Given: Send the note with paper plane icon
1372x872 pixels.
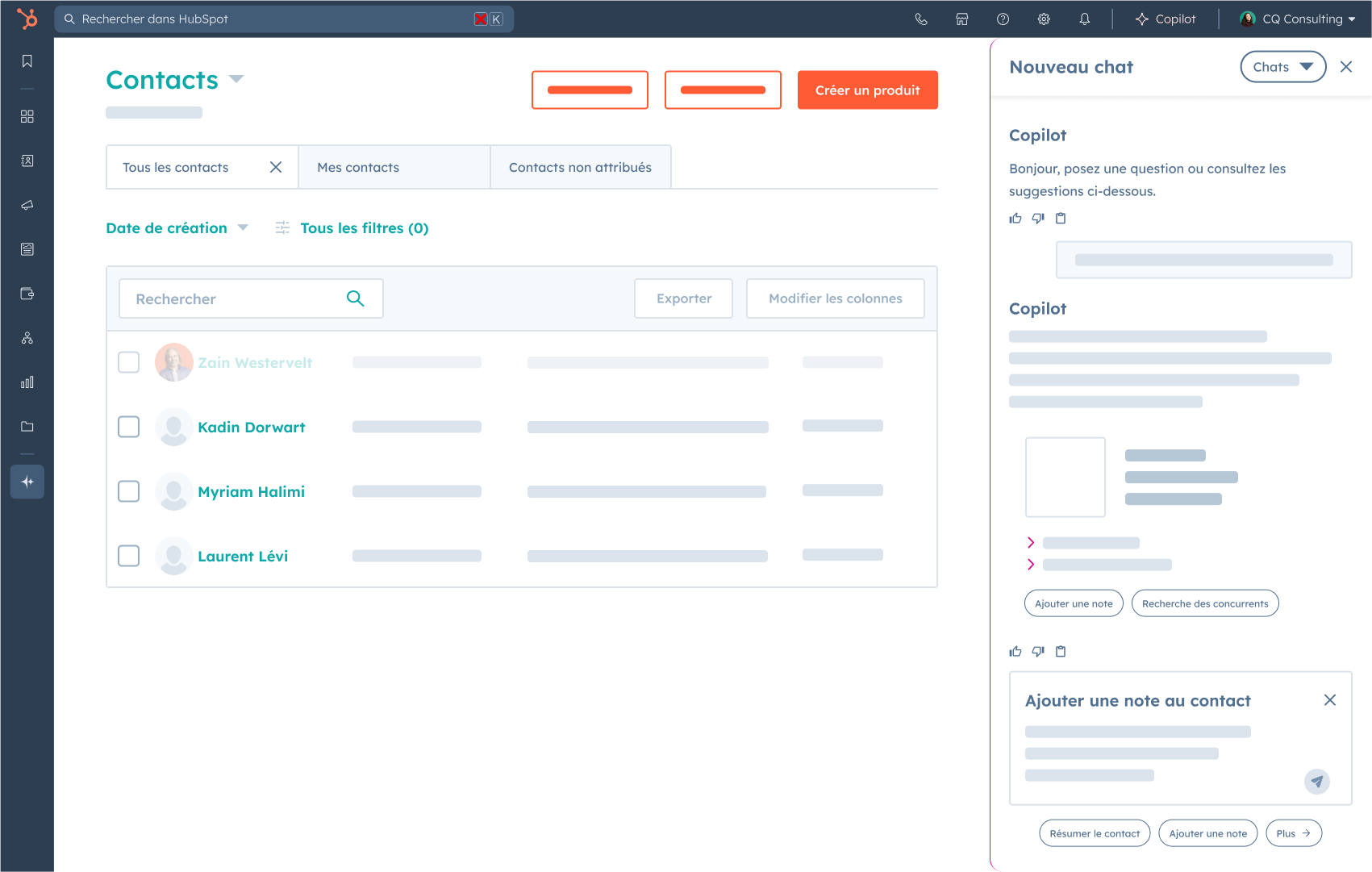Looking at the screenshot, I should [1316, 781].
